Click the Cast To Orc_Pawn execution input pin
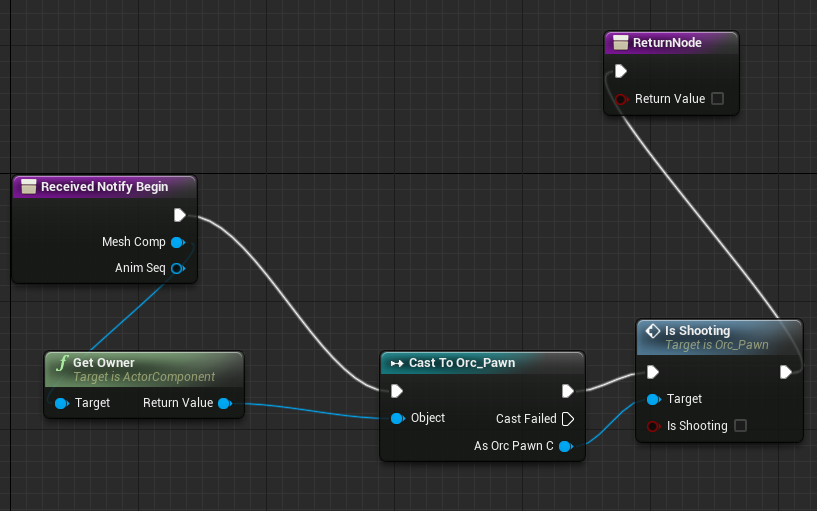This screenshot has width=817, height=511. point(397,391)
